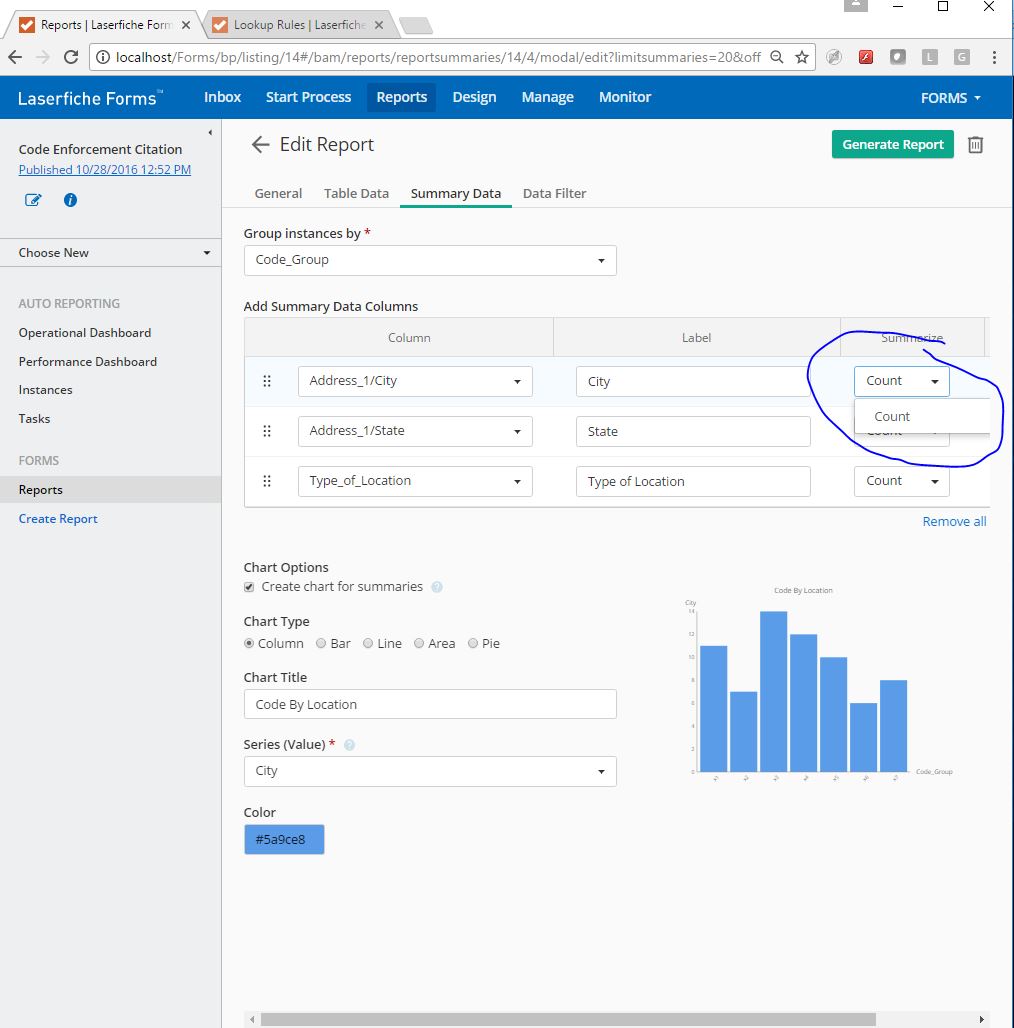The image size is (1014, 1028).
Task: Click the blue info icon in sidebar
Action: [x=70, y=200]
